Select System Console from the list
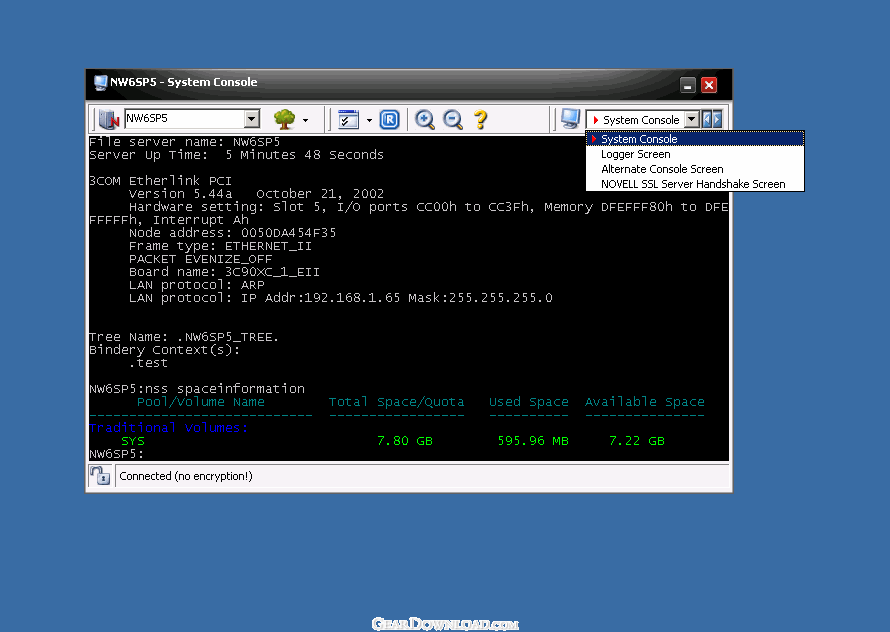 695,139
